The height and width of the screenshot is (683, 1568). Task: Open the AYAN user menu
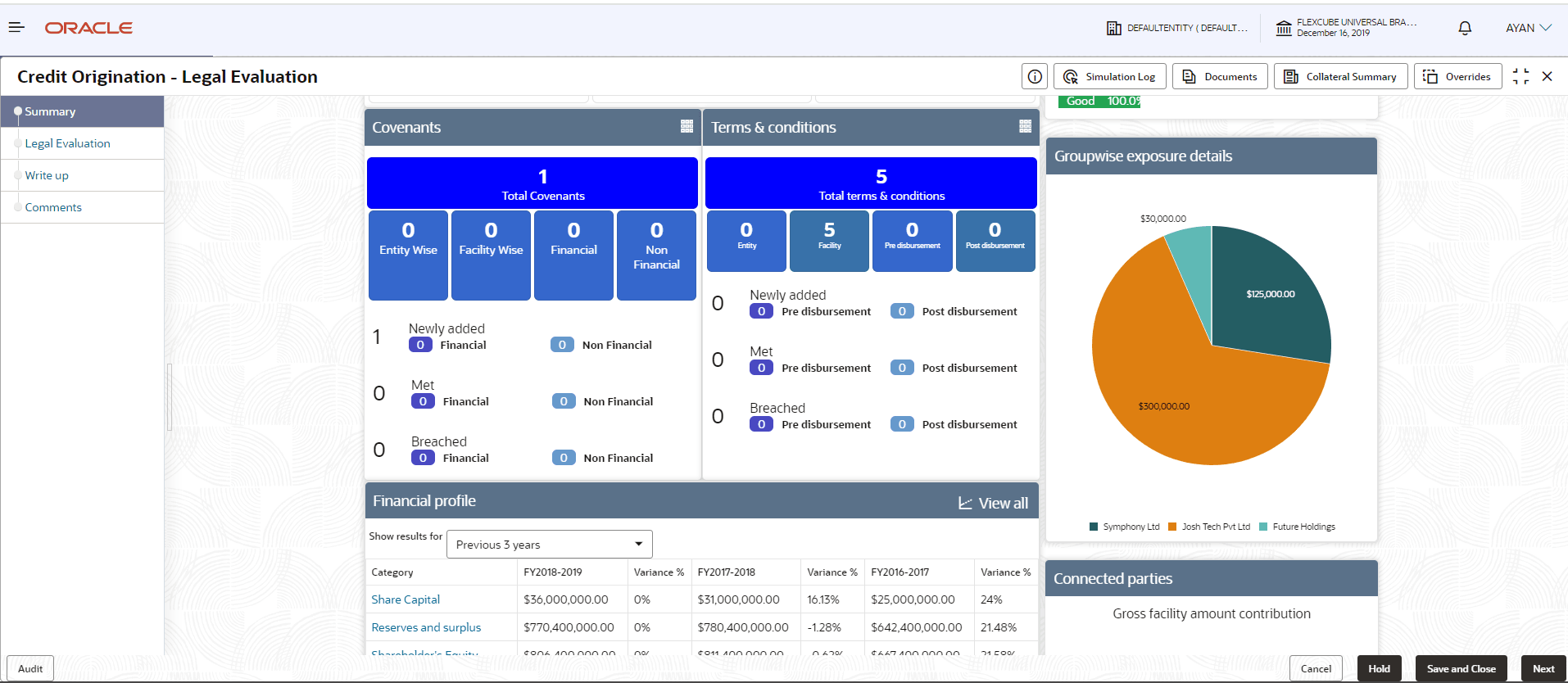click(1528, 28)
